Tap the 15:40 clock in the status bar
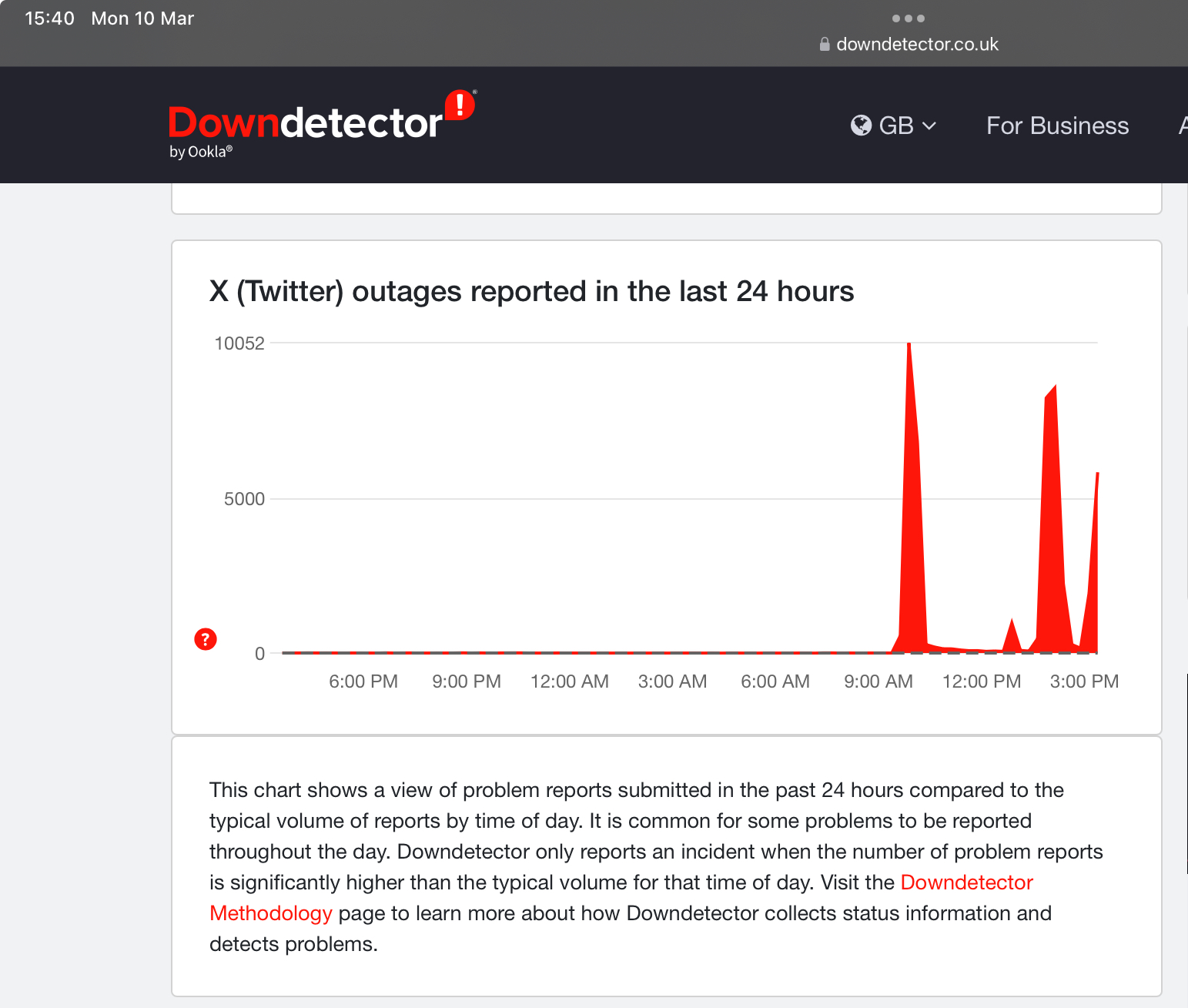1188x1008 pixels. coord(49,18)
